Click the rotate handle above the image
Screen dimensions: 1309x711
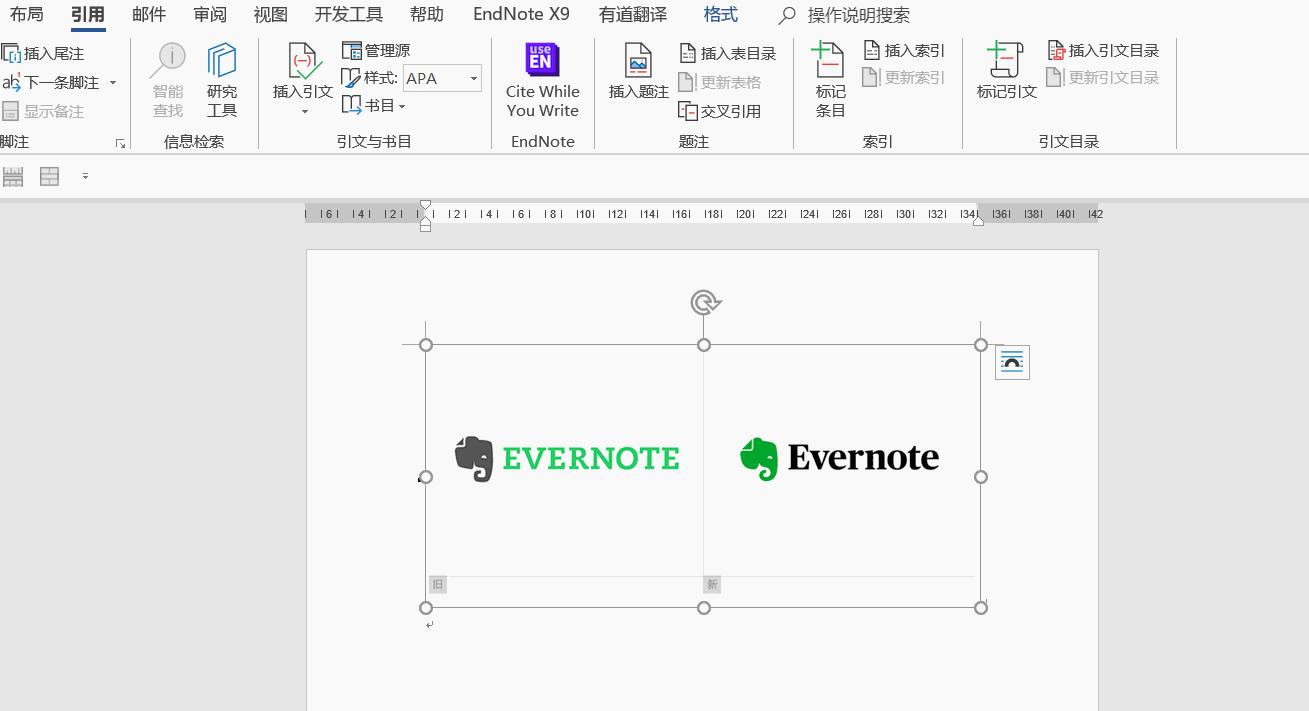(705, 302)
